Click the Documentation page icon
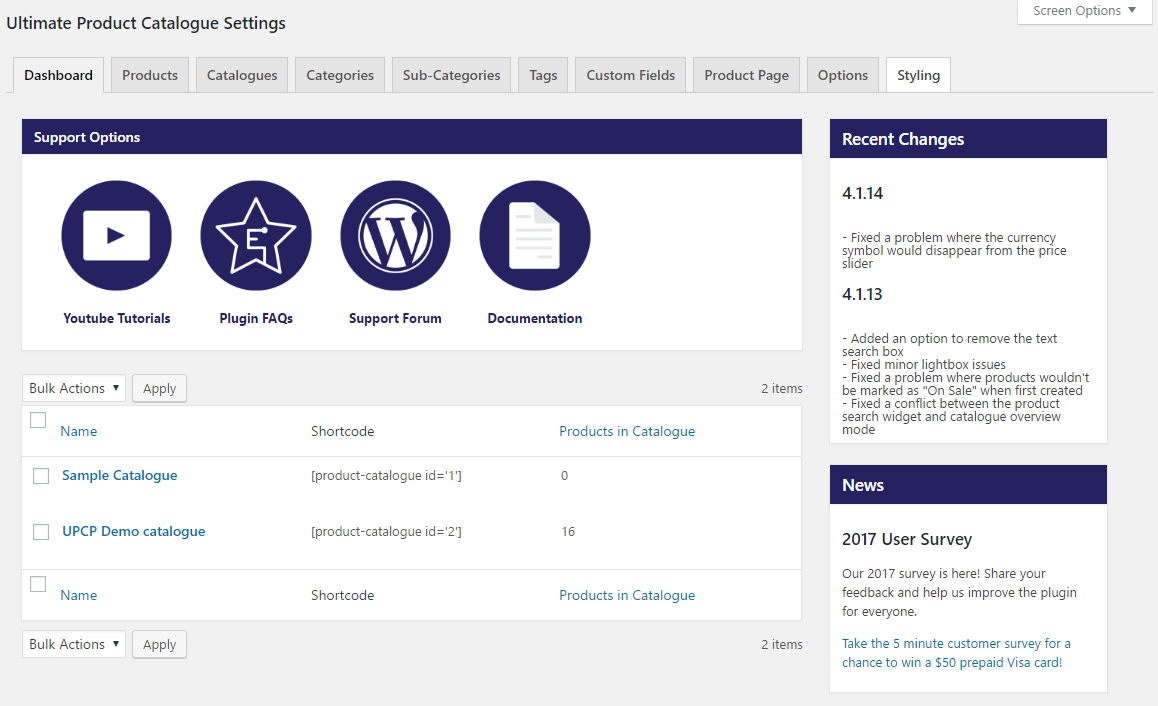The image size is (1158, 706). coord(534,235)
